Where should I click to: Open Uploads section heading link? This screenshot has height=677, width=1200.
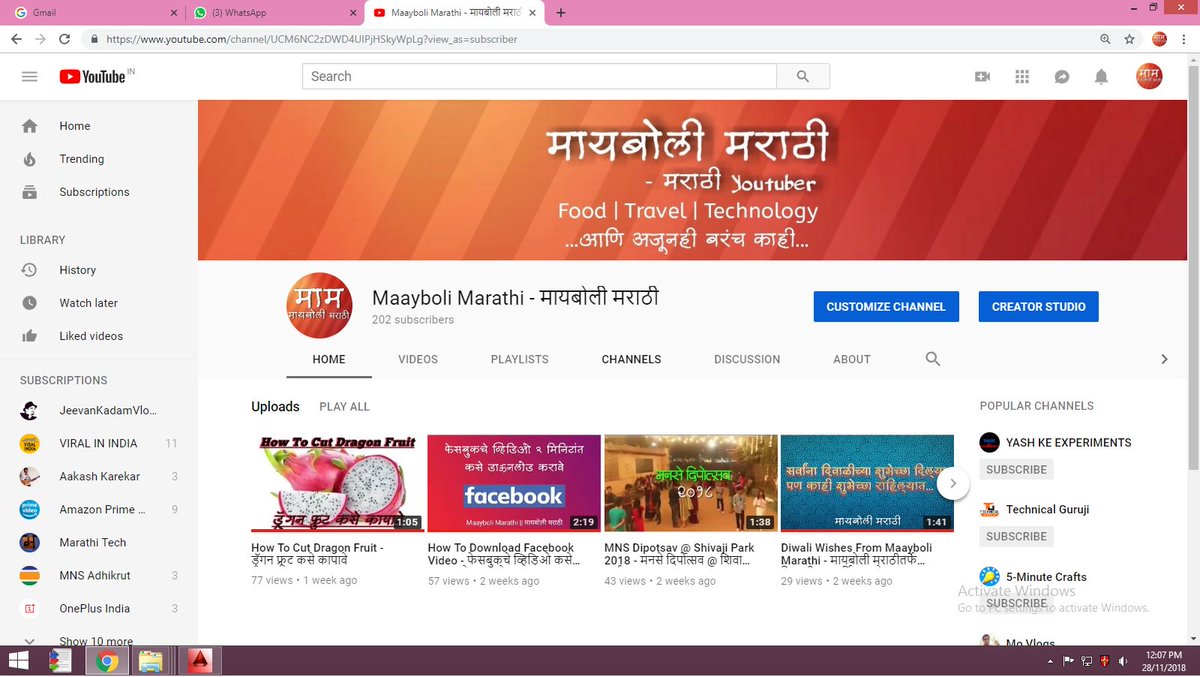(x=275, y=406)
